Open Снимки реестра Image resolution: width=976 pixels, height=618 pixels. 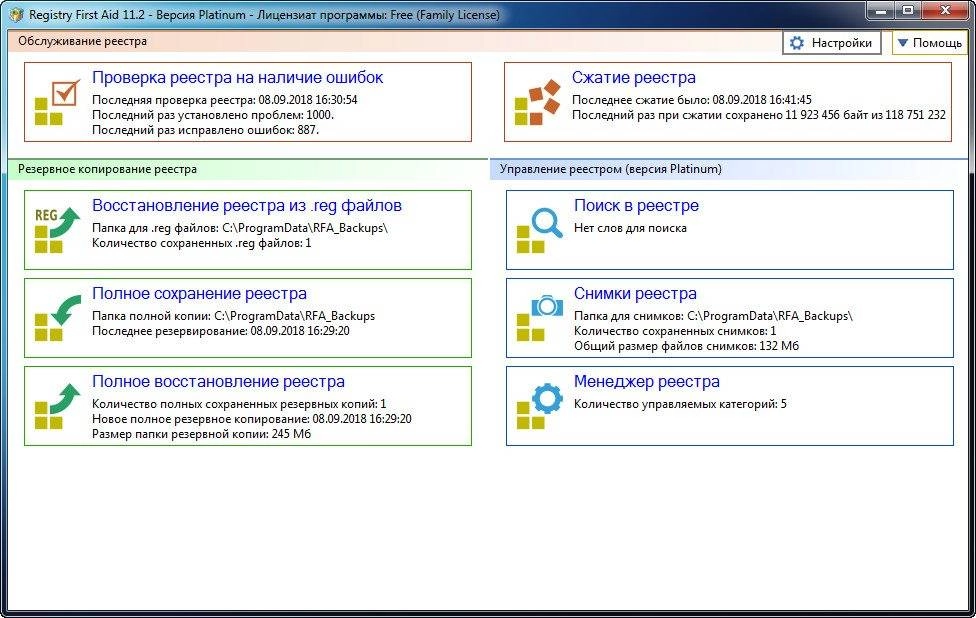(730, 318)
